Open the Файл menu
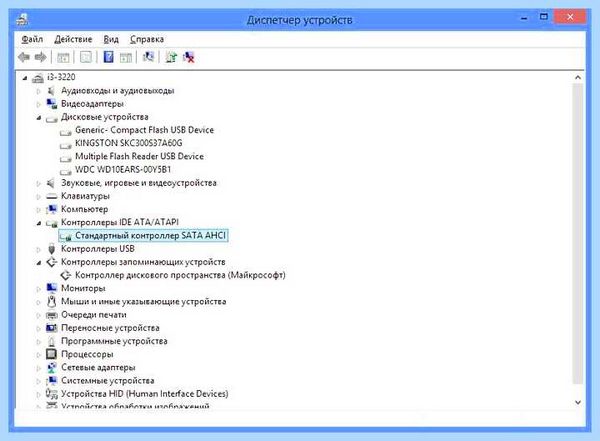The width and height of the screenshot is (600, 441). pyautogui.click(x=32, y=39)
